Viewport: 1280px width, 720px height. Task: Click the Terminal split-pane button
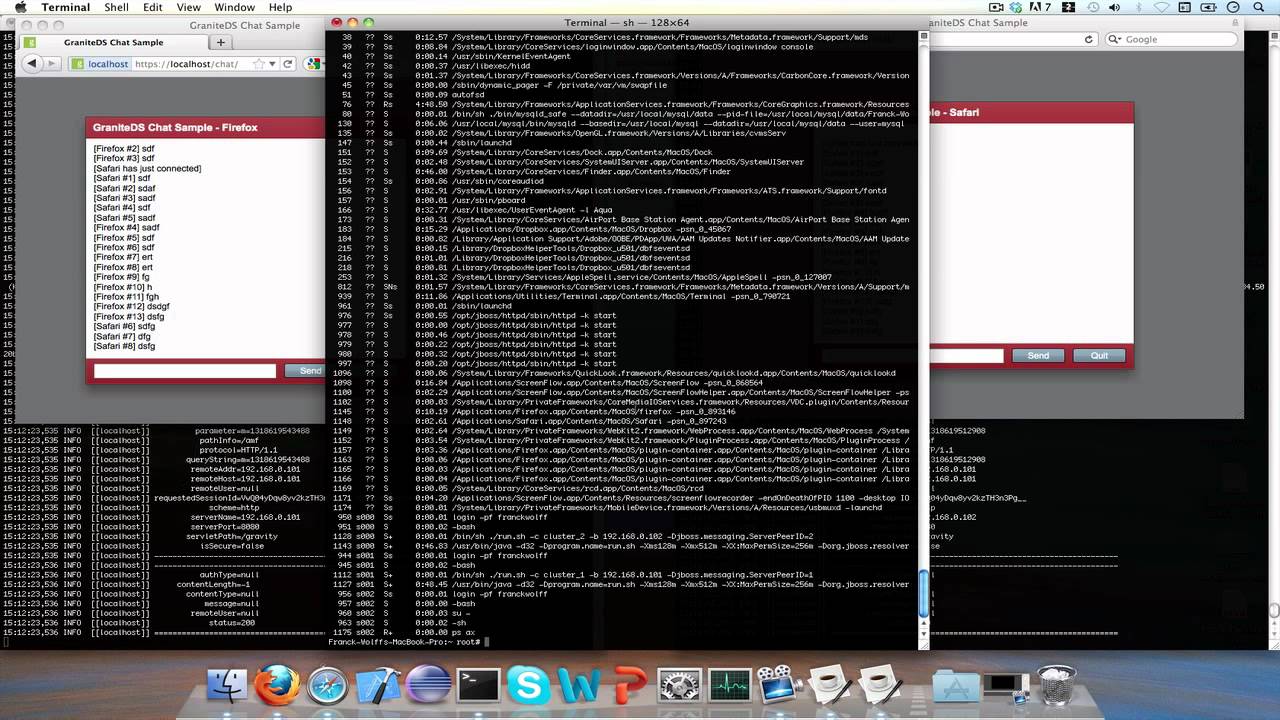(x=923, y=35)
